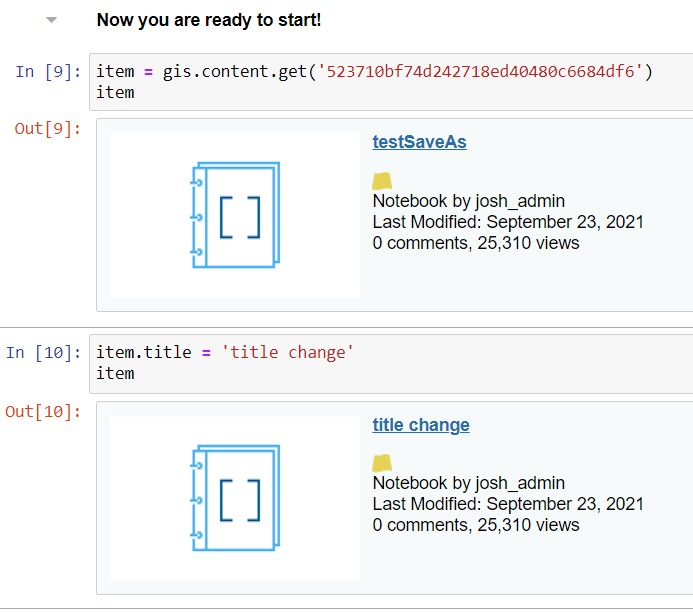Click the Out[10] output prompt
Viewport: 693px width, 612px height.
[x=44, y=411]
